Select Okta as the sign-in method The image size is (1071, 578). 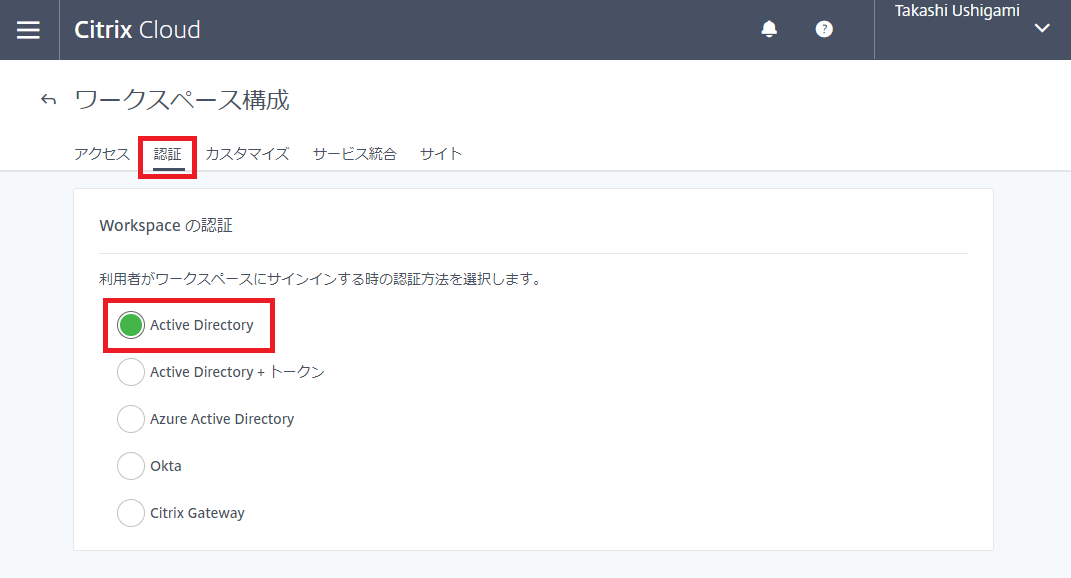[130, 465]
